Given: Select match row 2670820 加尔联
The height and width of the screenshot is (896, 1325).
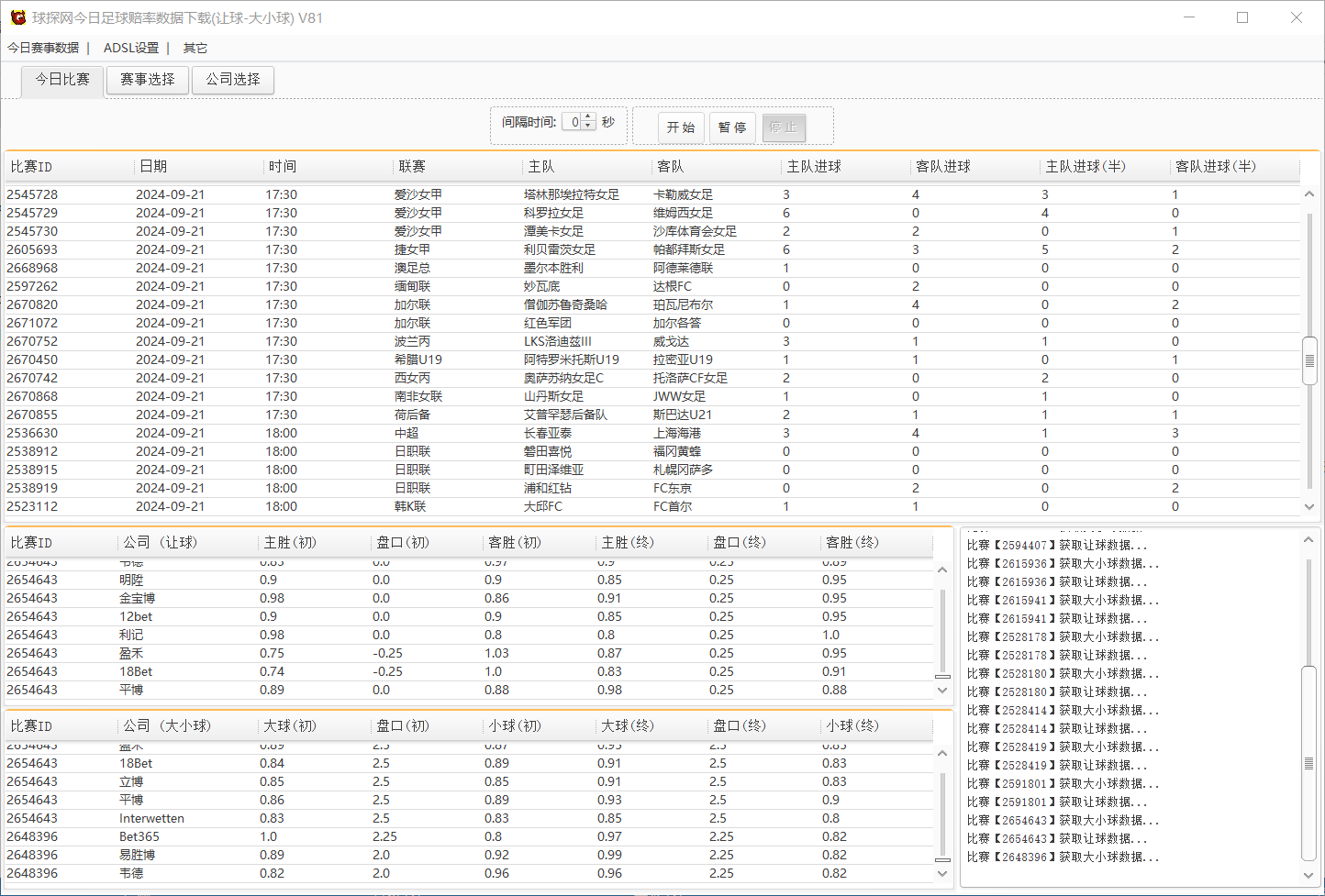Looking at the screenshot, I should (652, 304).
